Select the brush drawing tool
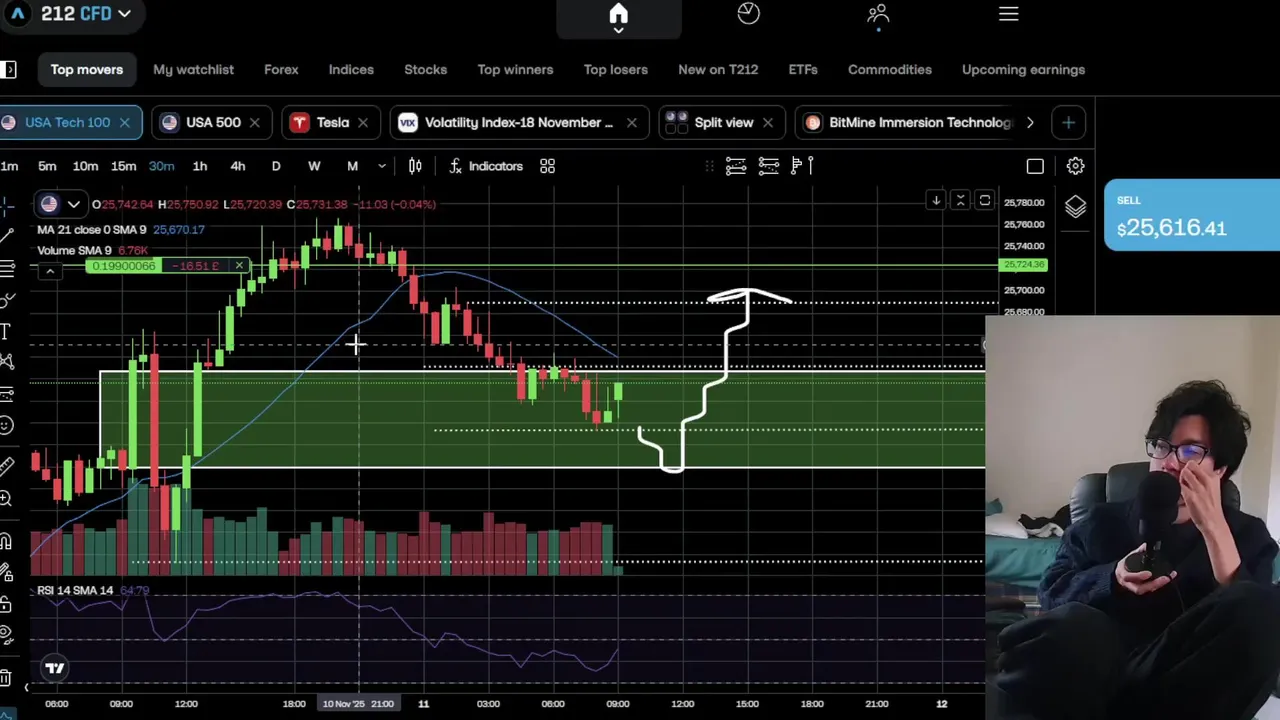The height and width of the screenshot is (720, 1280). pyautogui.click(x=6, y=300)
